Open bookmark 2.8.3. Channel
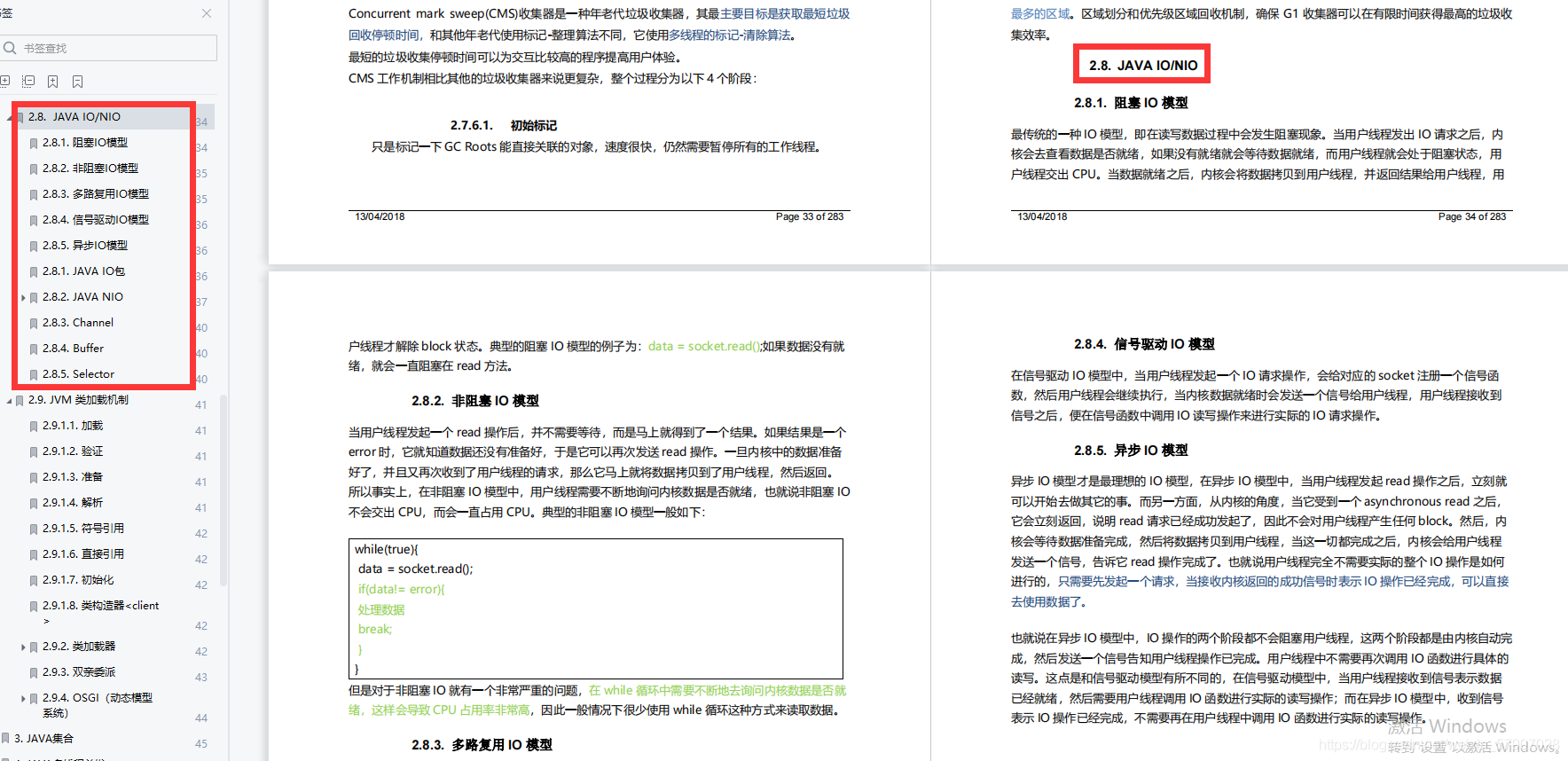1568x761 pixels. click(78, 322)
